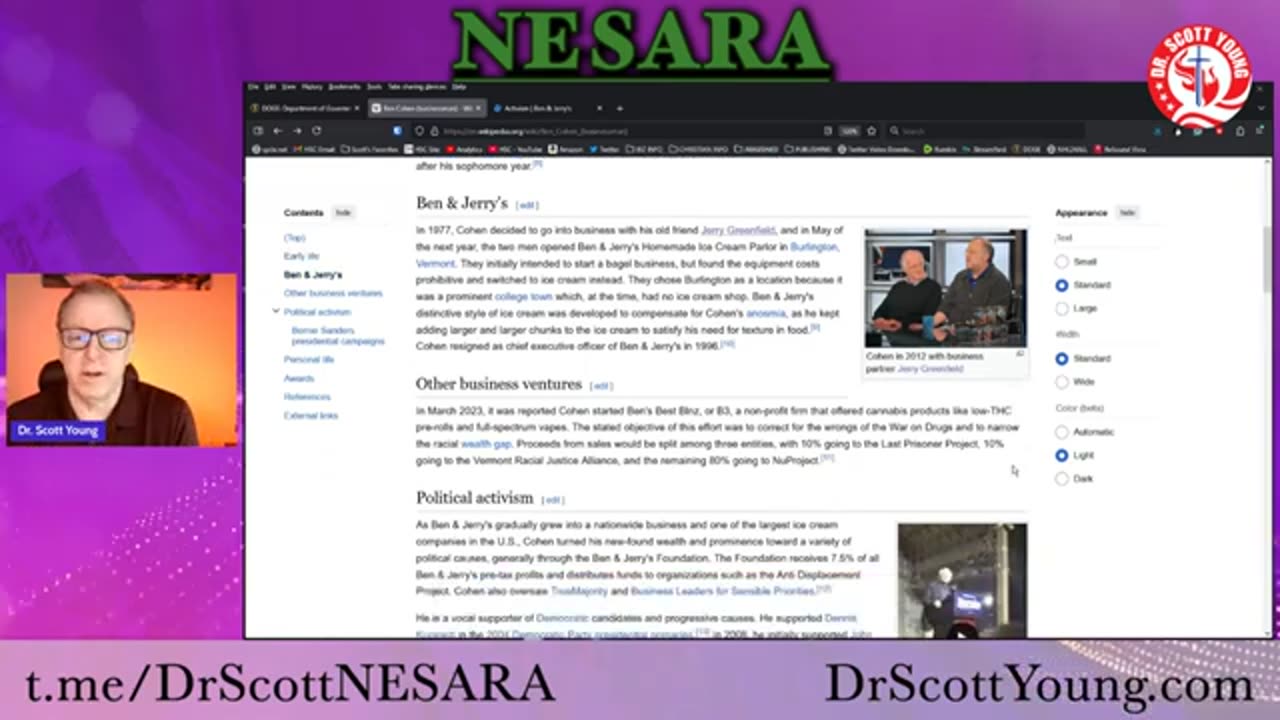The image size is (1280, 720).
Task: Open the Bookmarks menu
Action: pos(344,87)
